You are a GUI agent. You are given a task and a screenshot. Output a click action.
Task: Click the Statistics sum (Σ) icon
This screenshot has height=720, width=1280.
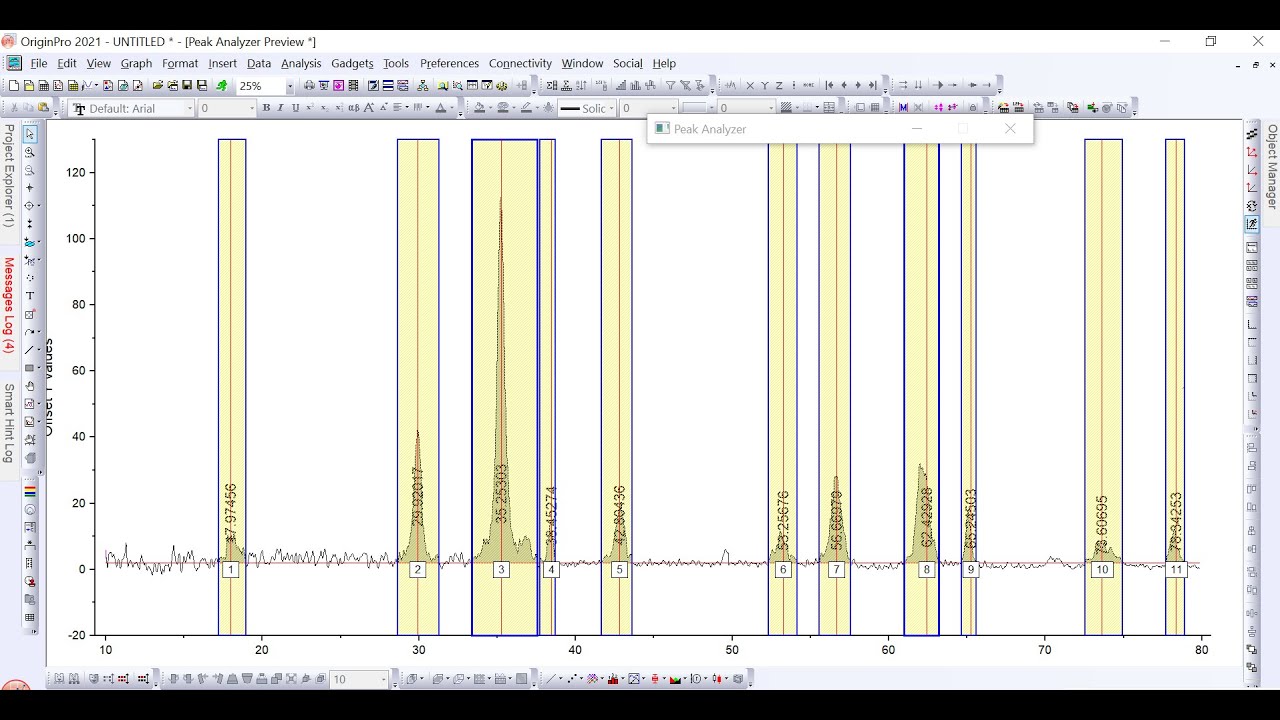[551, 86]
